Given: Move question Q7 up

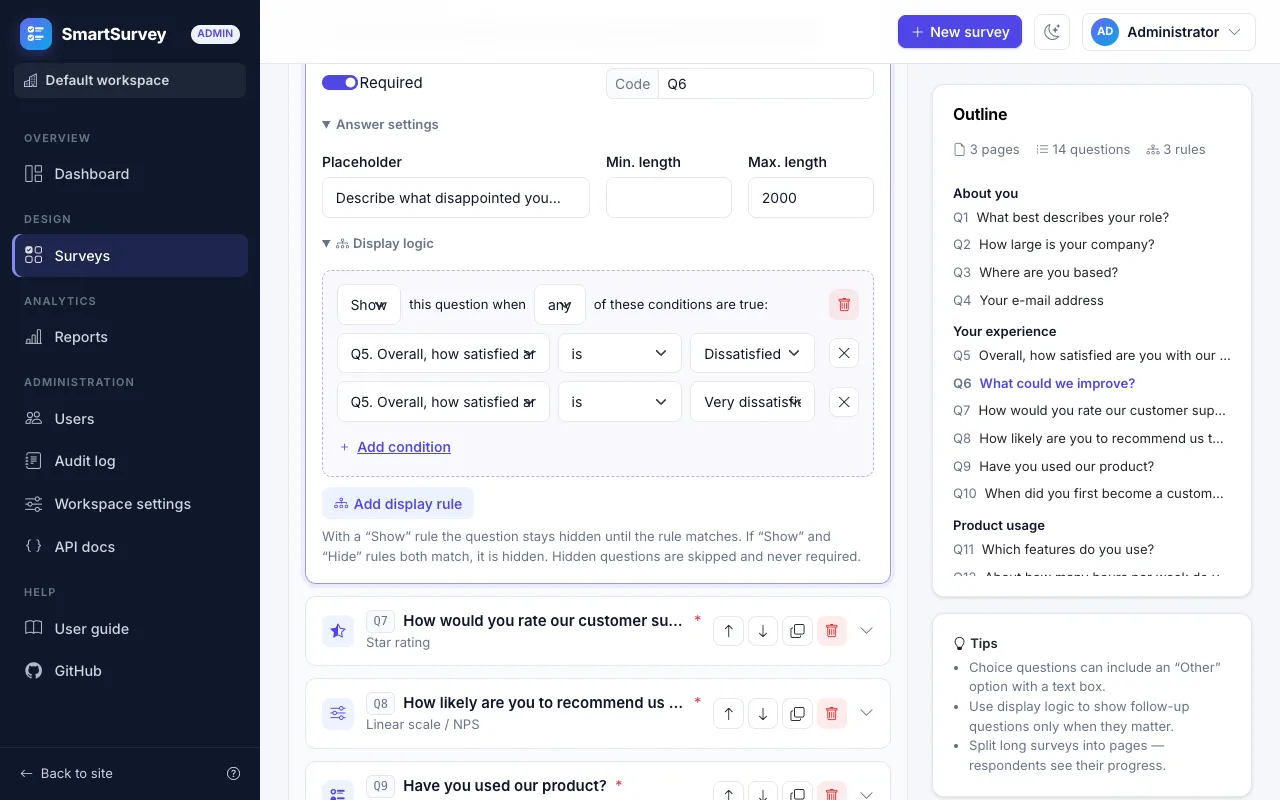Looking at the screenshot, I should click(x=728, y=631).
